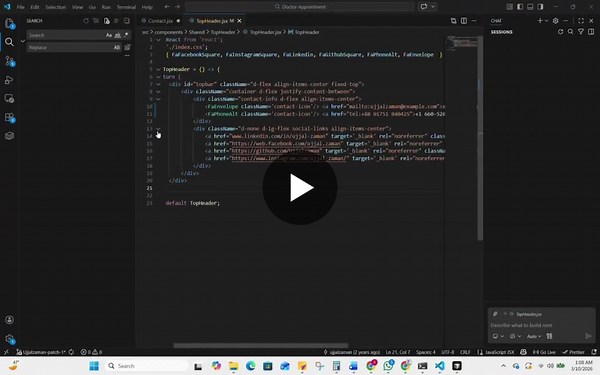This screenshot has height=375, width=600.
Task: Switch to Contact.jsx tab
Action: [160, 21]
